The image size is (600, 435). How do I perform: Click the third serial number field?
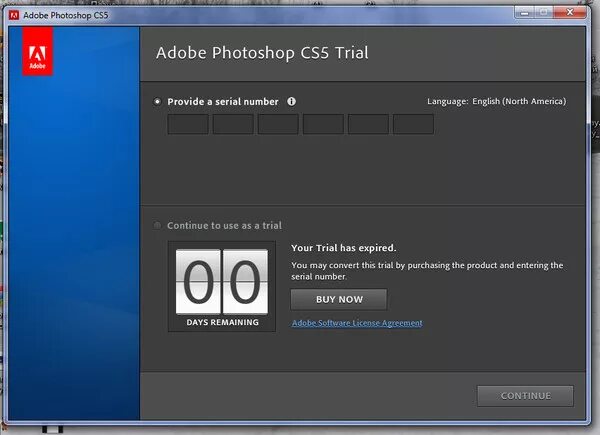click(278, 124)
